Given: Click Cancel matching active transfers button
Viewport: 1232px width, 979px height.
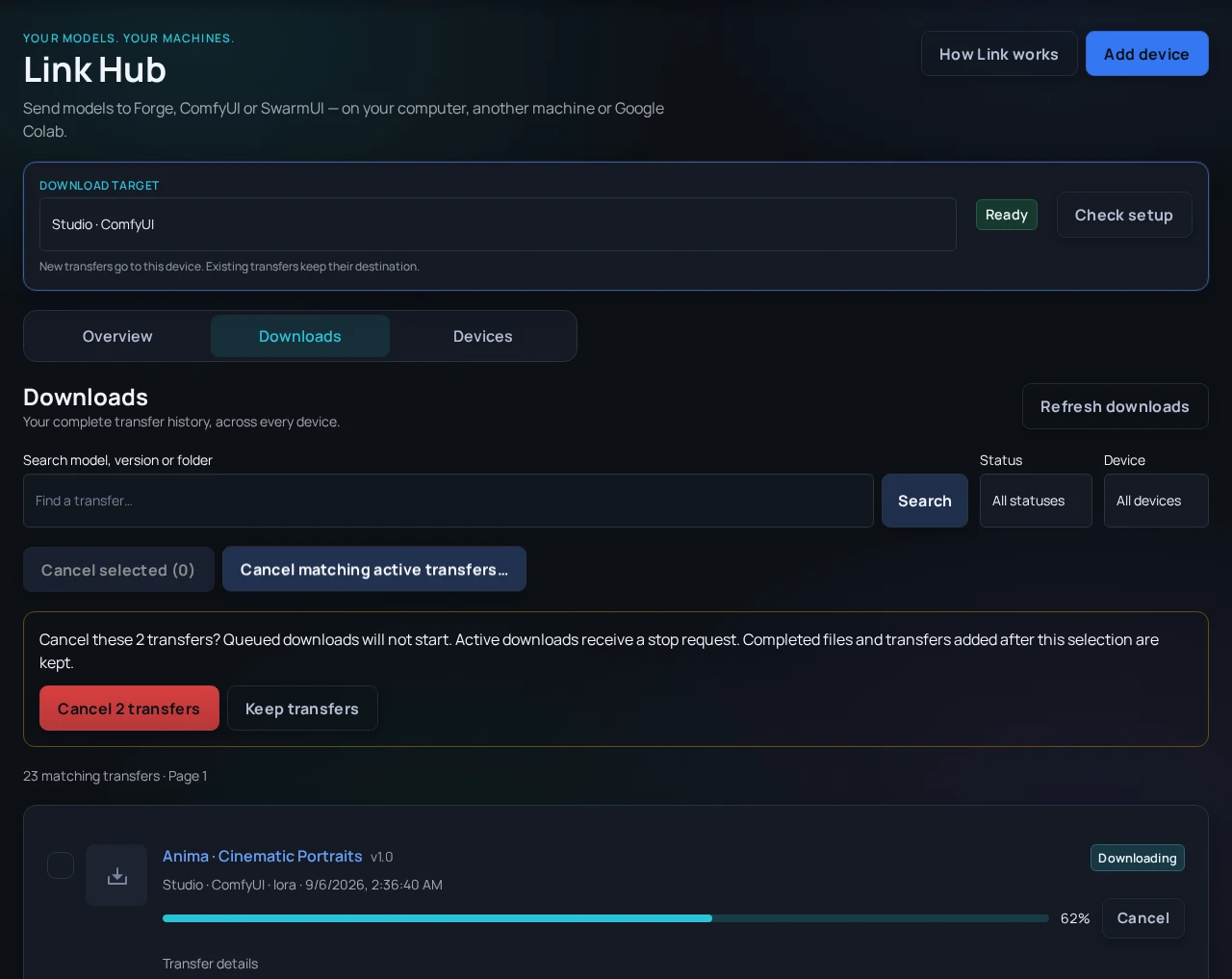Looking at the screenshot, I should [x=374, y=569].
